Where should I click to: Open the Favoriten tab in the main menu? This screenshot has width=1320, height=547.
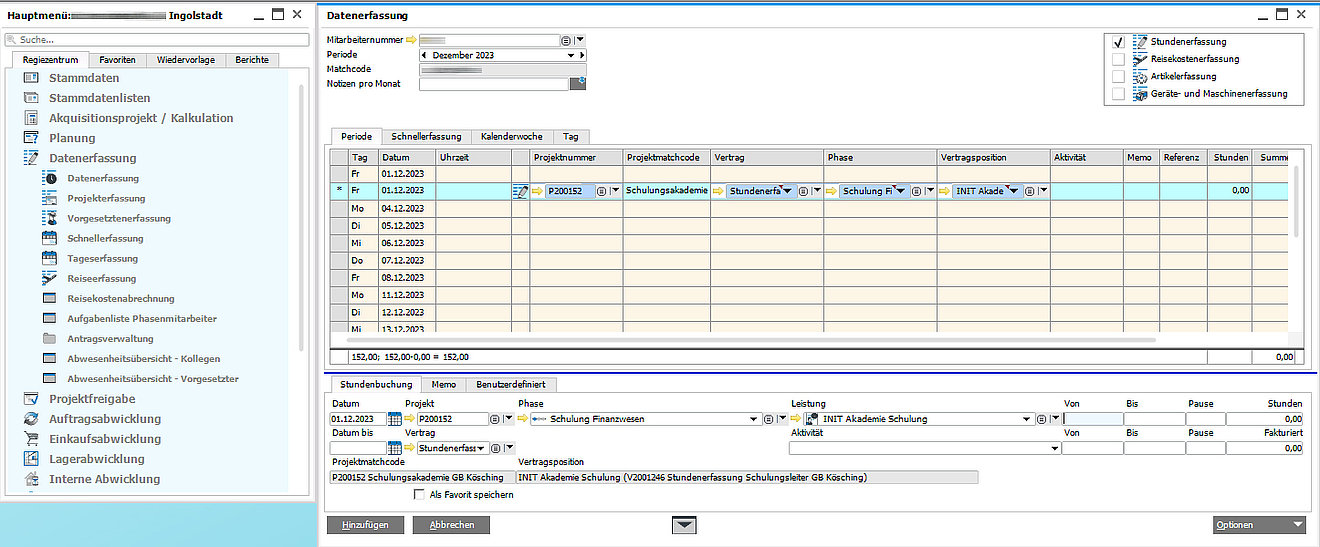tap(118, 60)
